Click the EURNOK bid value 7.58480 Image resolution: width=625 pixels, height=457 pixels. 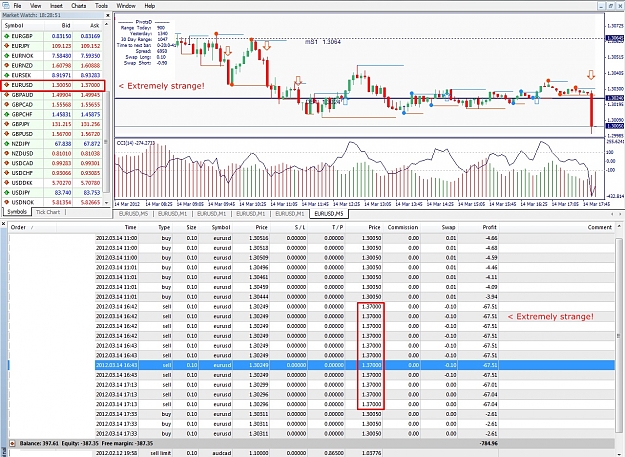pyautogui.click(x=61, y=56)
